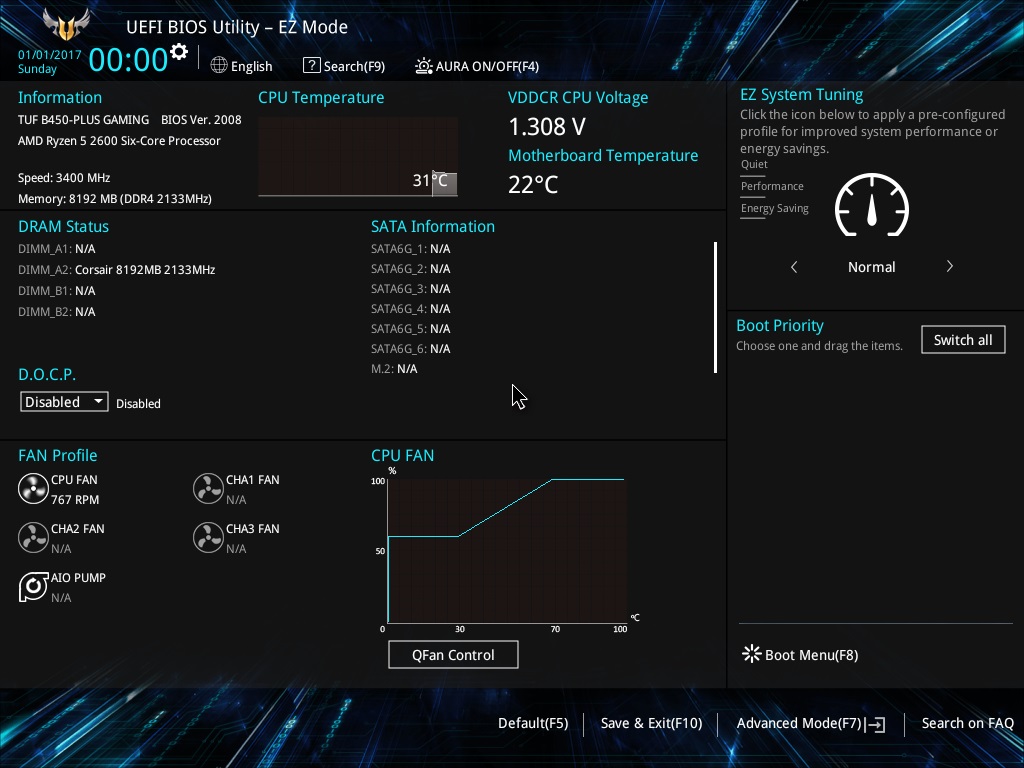Change language from English
1024x768 pixels.
[251, 66]
